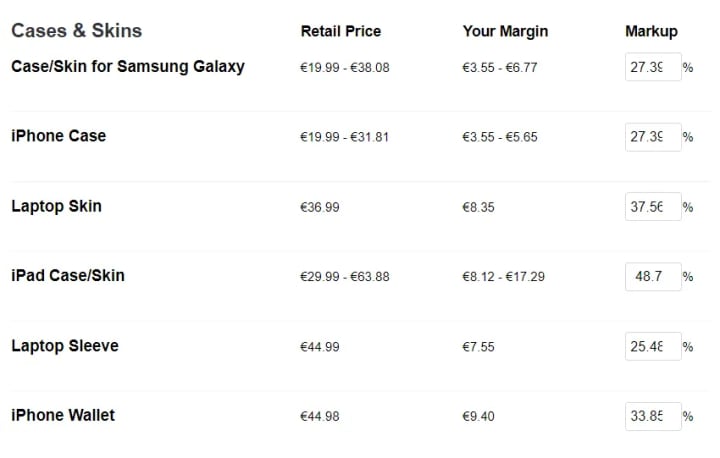Click the iPhone Wallet markup field
The height and width of the screenshot is (458, 720).
(x=653, y=416)
